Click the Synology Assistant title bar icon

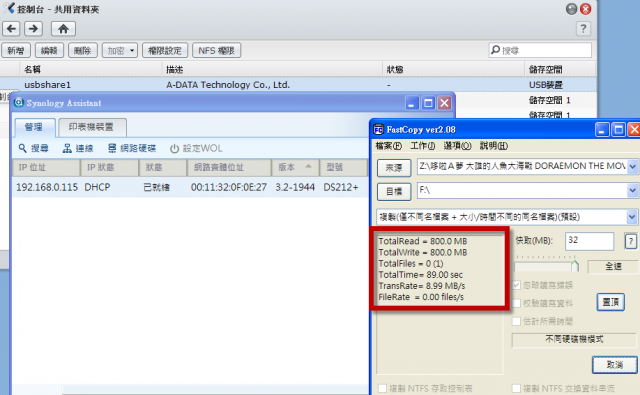pyautogui.click(x=18, y=102)
